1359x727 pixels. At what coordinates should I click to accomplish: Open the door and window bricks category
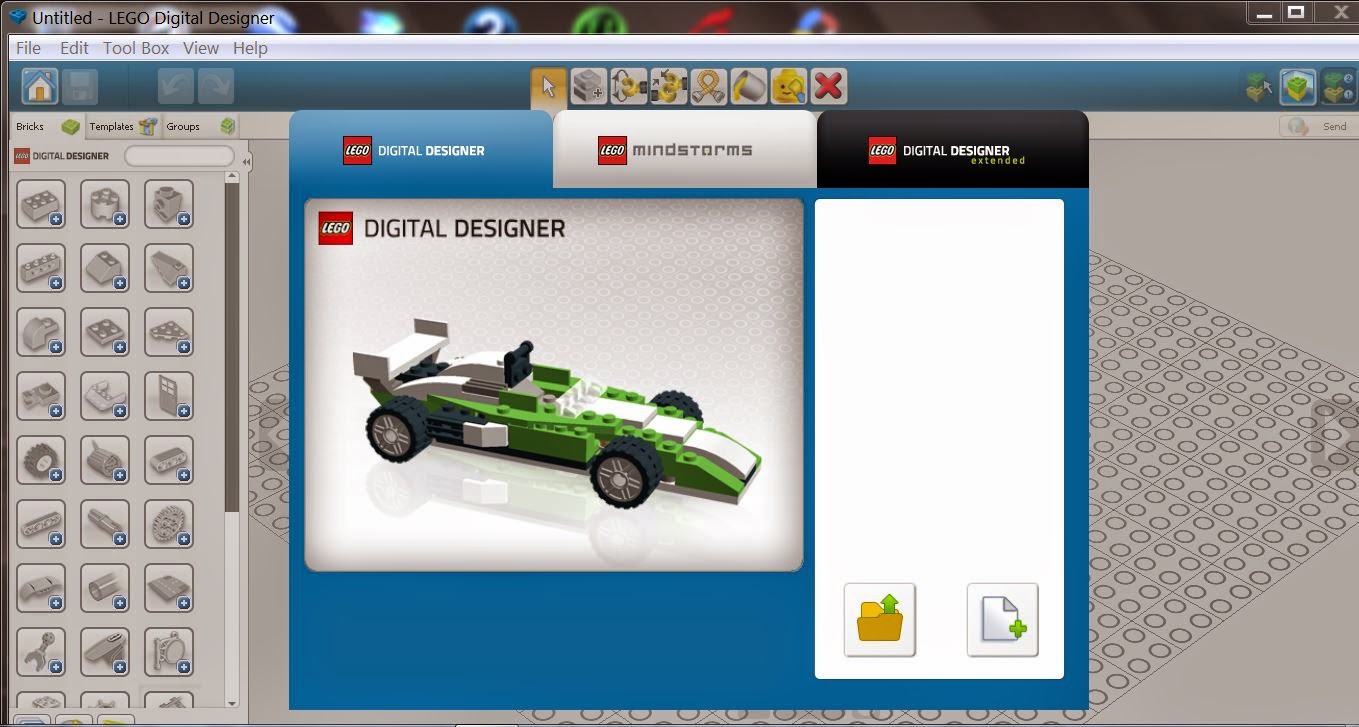169,396
